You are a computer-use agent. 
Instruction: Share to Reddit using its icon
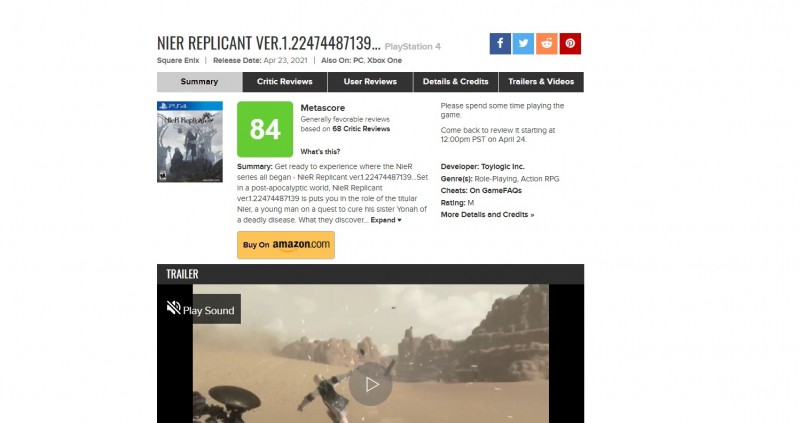pos(546,43)
